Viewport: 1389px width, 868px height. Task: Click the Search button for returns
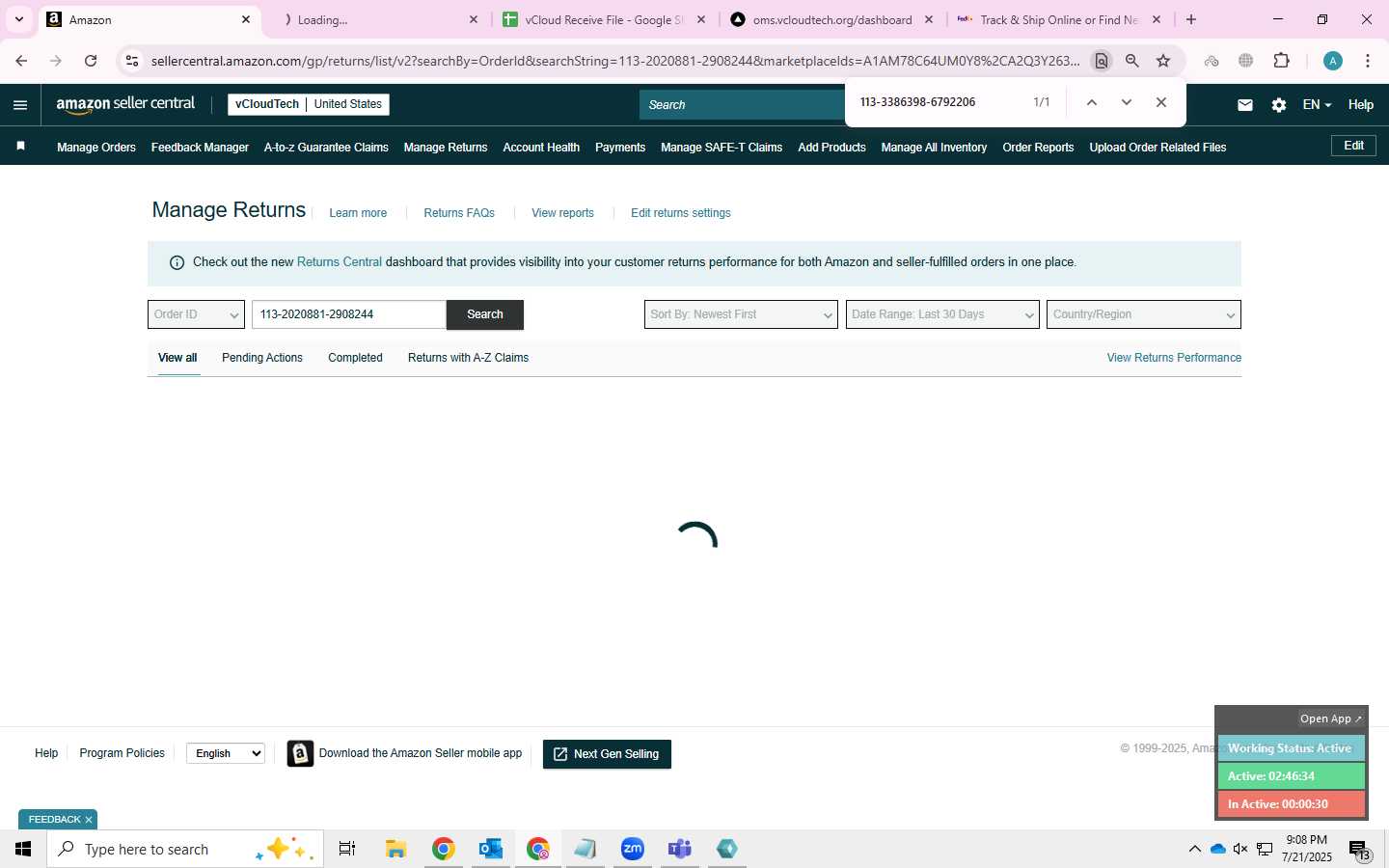(485, 314)
